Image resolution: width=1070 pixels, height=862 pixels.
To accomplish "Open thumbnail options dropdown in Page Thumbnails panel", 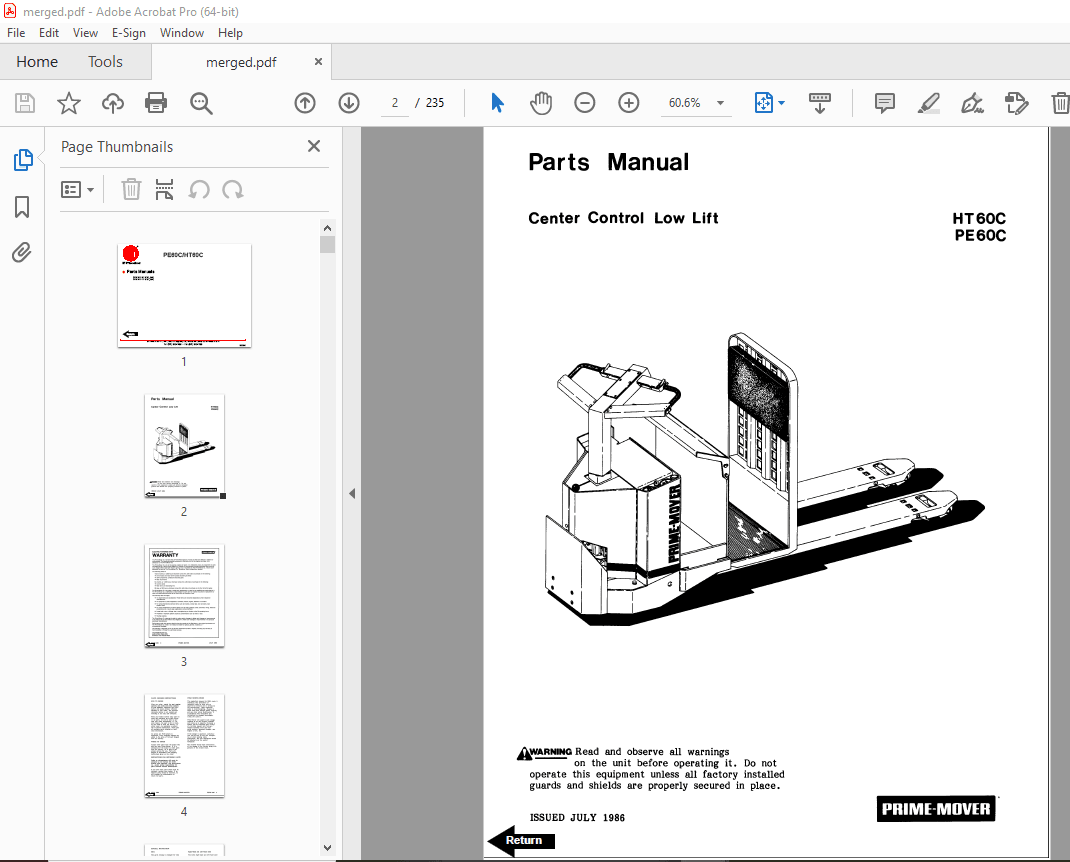I will [78, 189].
